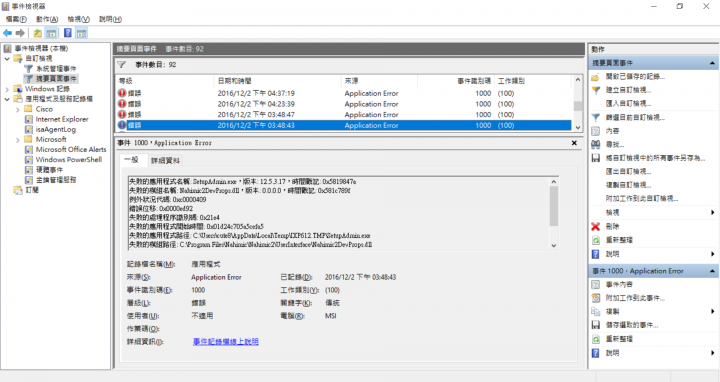Select the Microsoft Office Alerts log

pyautogui.click(x=71, y=149)
